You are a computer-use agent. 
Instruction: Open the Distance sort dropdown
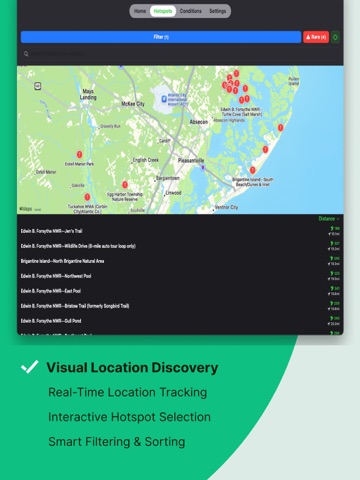coord(329,219)
